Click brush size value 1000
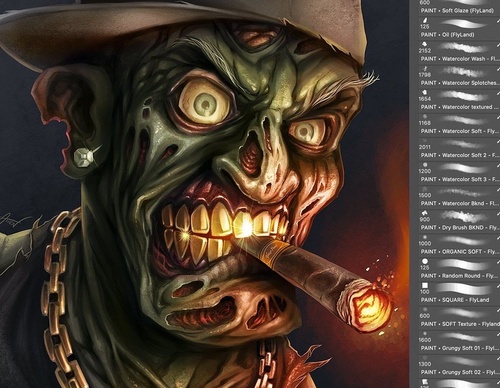The width and height of the screenshot is (500, 388). [425, 244]
